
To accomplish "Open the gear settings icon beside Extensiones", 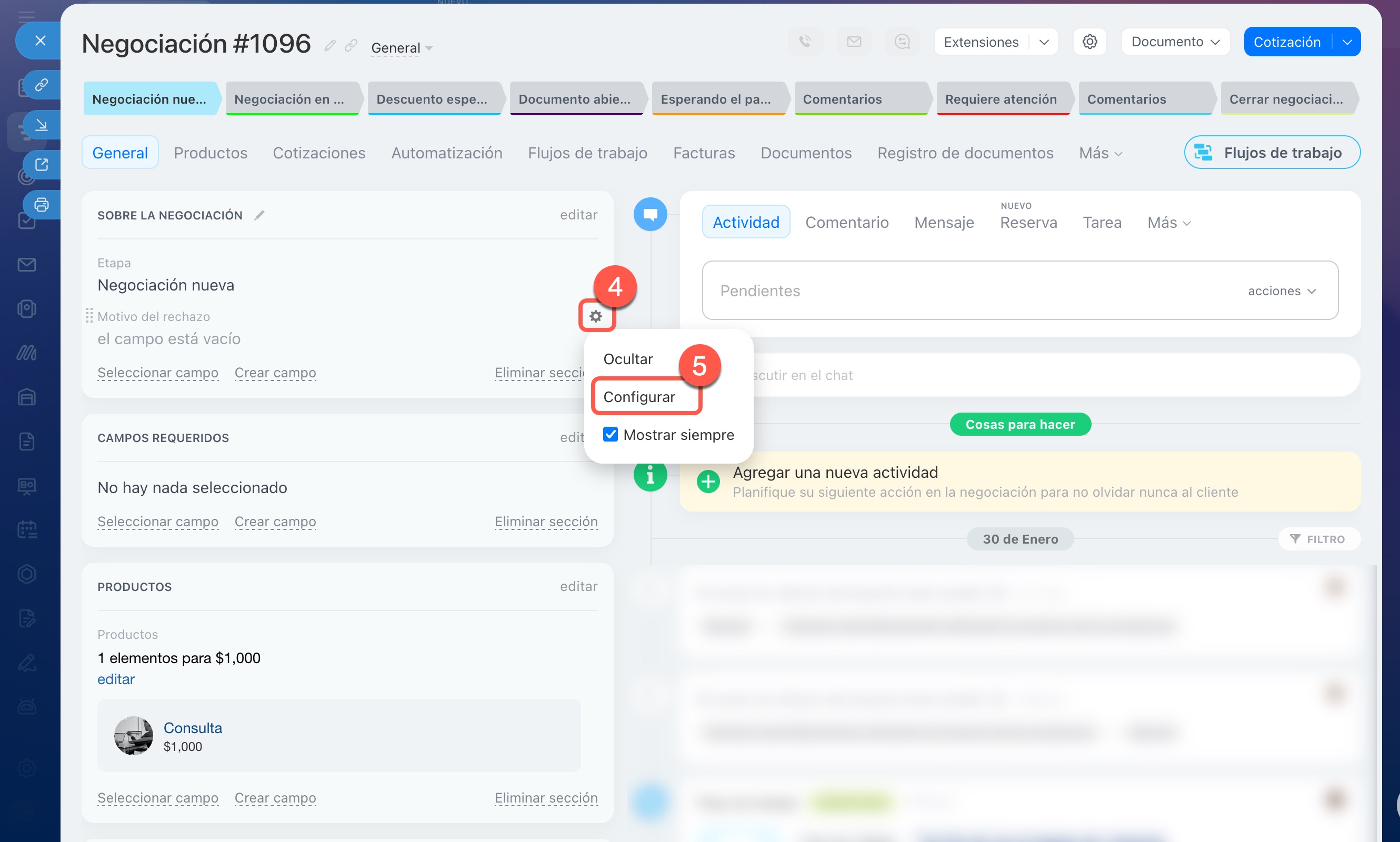I will tap(1089, 42).
